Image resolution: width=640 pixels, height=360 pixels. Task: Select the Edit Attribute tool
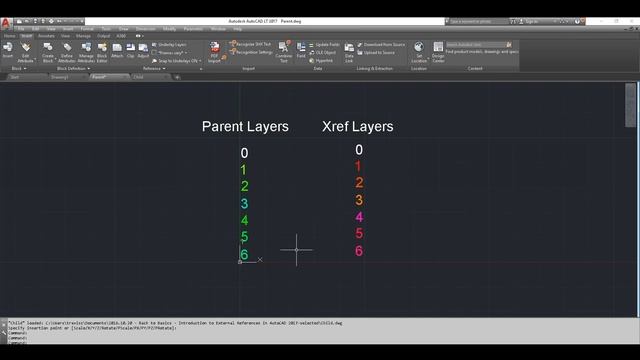[x=25, y=52]
